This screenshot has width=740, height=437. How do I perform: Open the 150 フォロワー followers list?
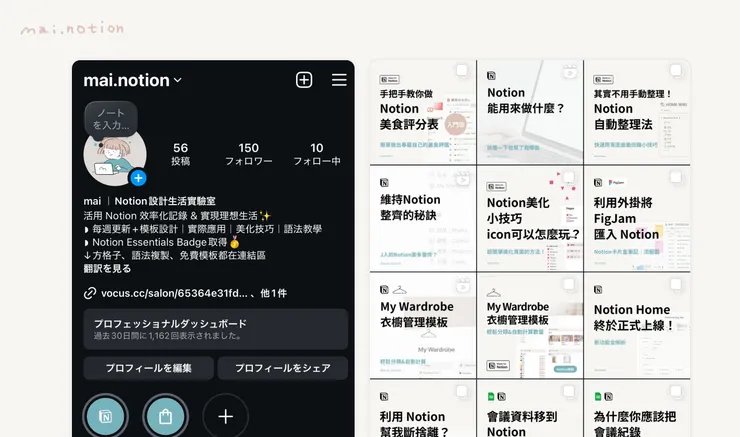248,154
